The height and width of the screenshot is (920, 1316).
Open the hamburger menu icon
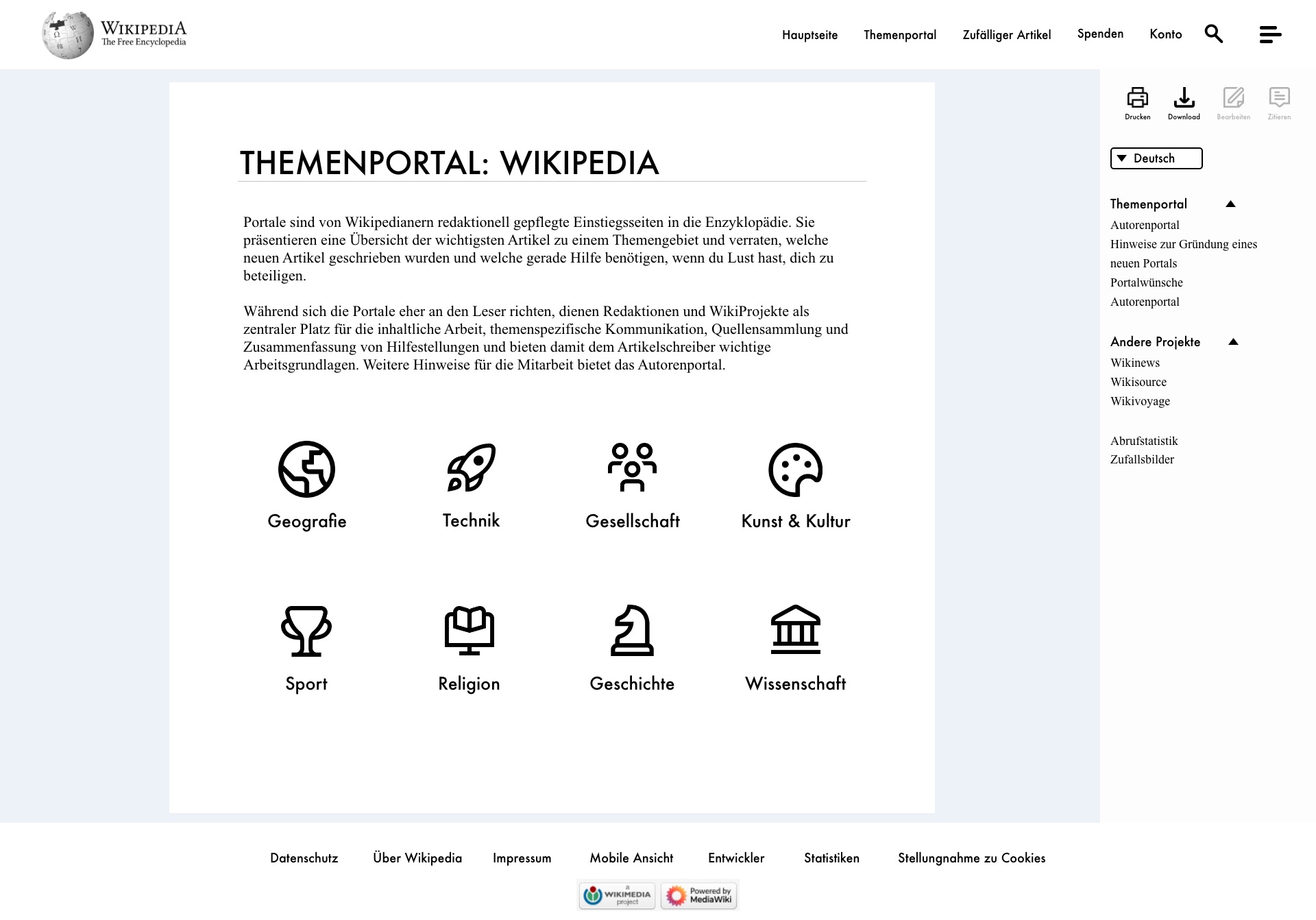click(1270, 34)
